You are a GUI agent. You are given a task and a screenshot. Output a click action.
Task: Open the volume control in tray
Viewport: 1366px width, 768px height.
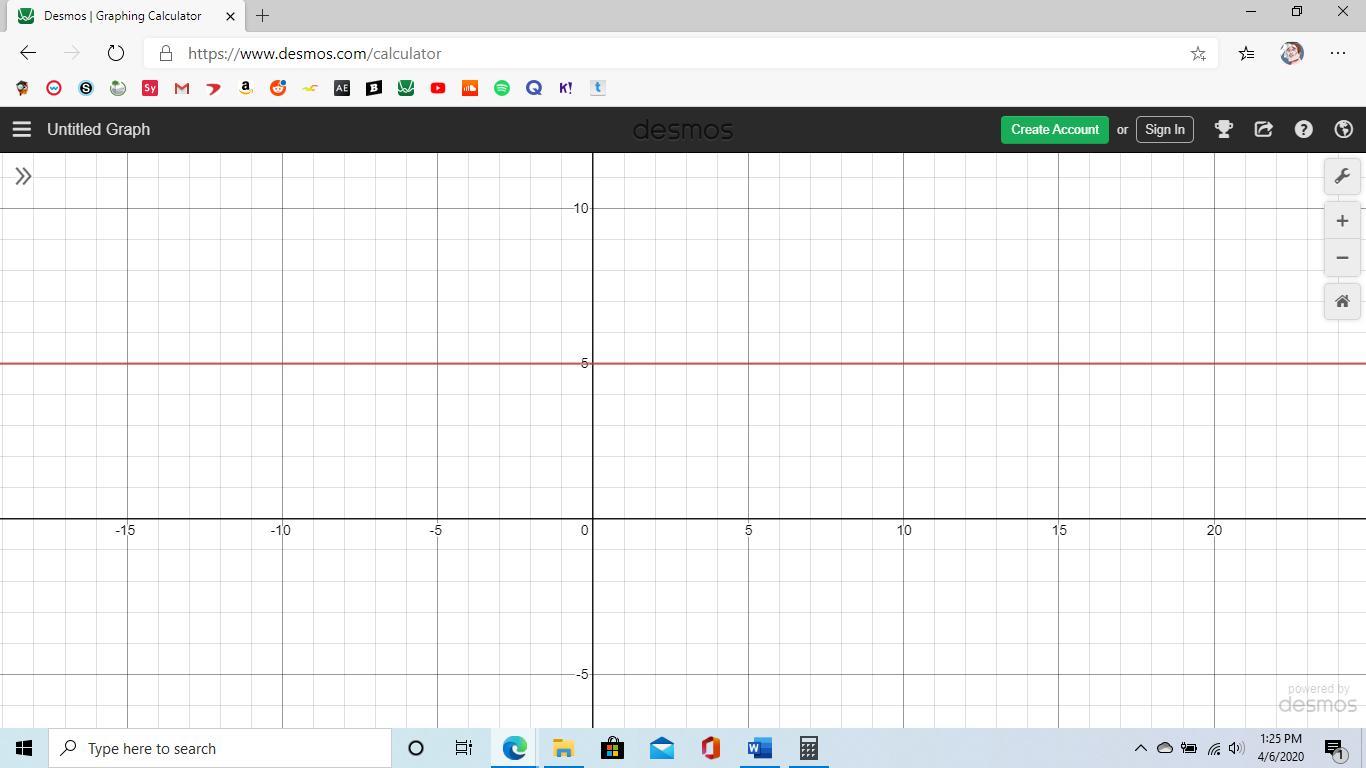(x=1236, y=748)
